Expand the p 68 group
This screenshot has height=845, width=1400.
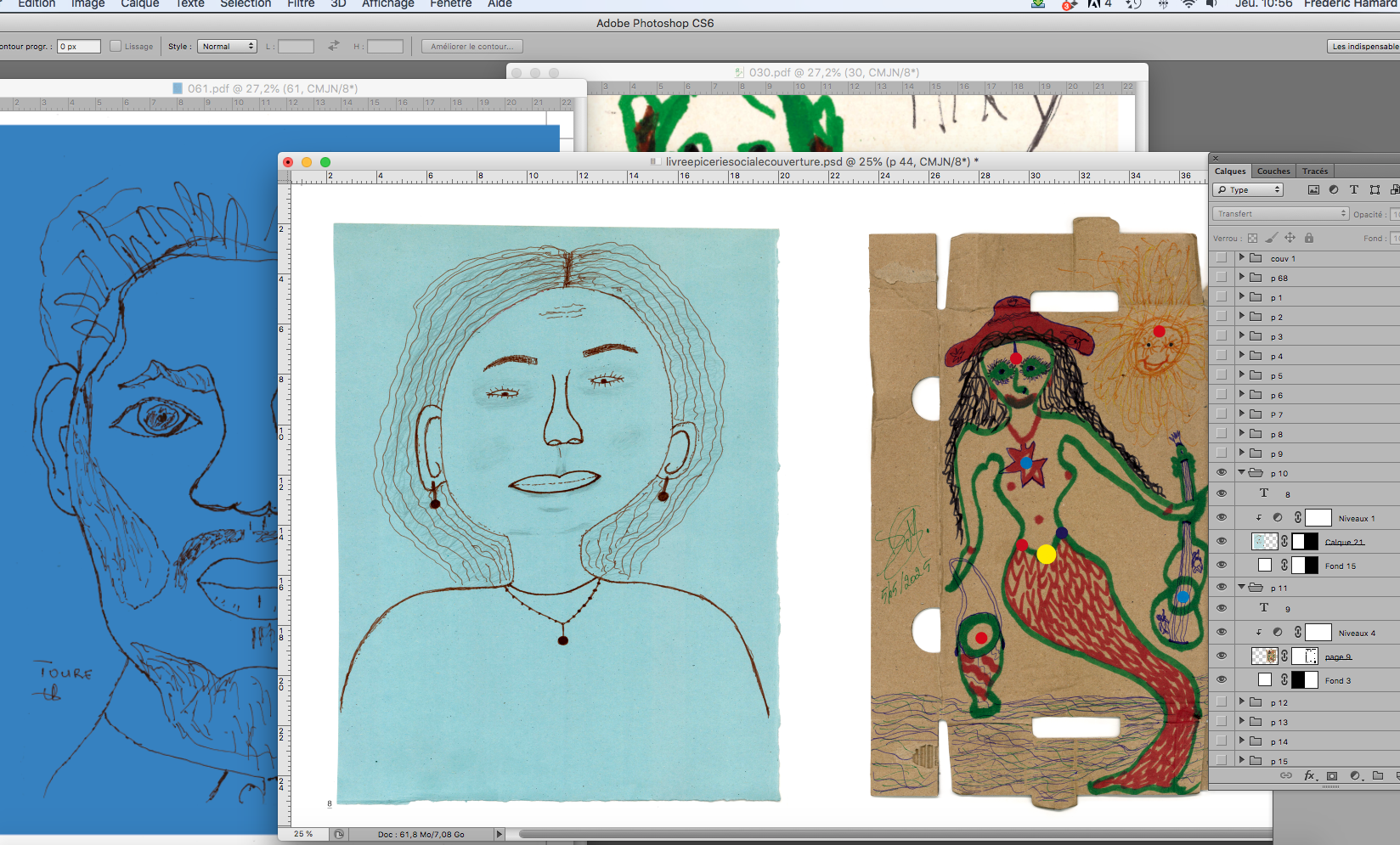click(x=1241, y=277)
